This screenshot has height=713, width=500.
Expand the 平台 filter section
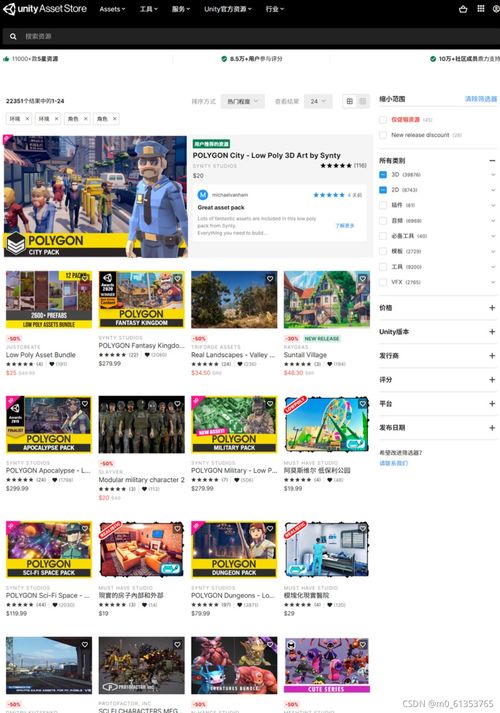tap(492, 404)
